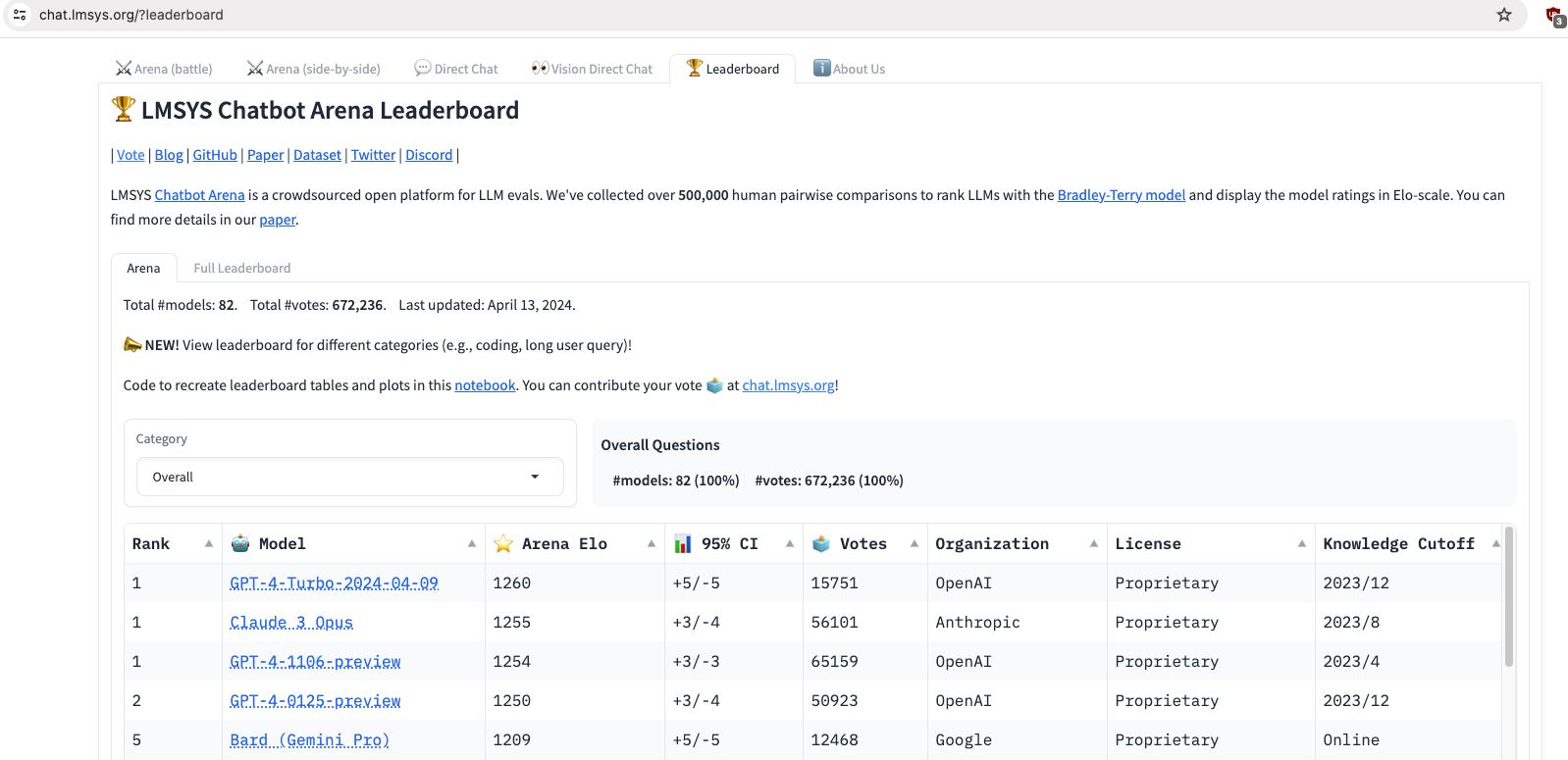Image resolution: width=1568 pixels, height=760 pixels.
Task: Click the trophy icon on Leaderboard tab
Action: tap(695, 68)
